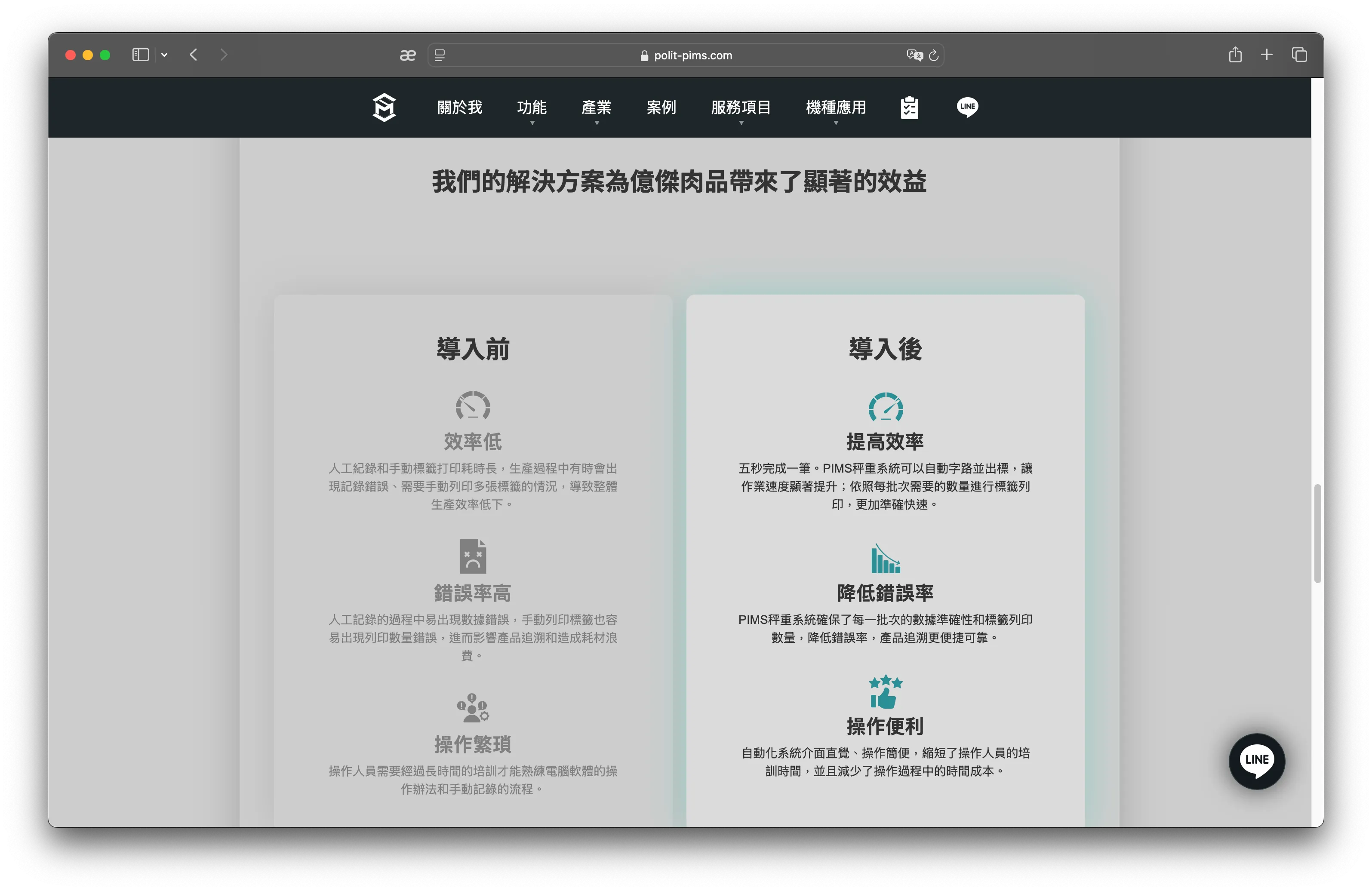Expand the 功能 dropdown menu
Image resolution: width=1372 pixels, height=891 pixels.
pos(532,108)
